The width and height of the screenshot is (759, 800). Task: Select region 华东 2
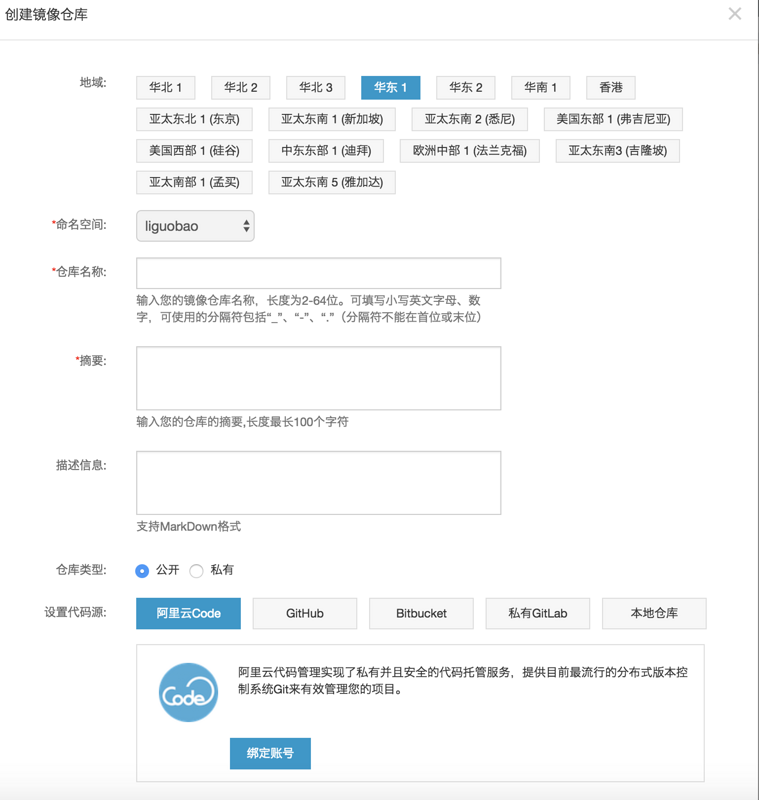point(466,88)
